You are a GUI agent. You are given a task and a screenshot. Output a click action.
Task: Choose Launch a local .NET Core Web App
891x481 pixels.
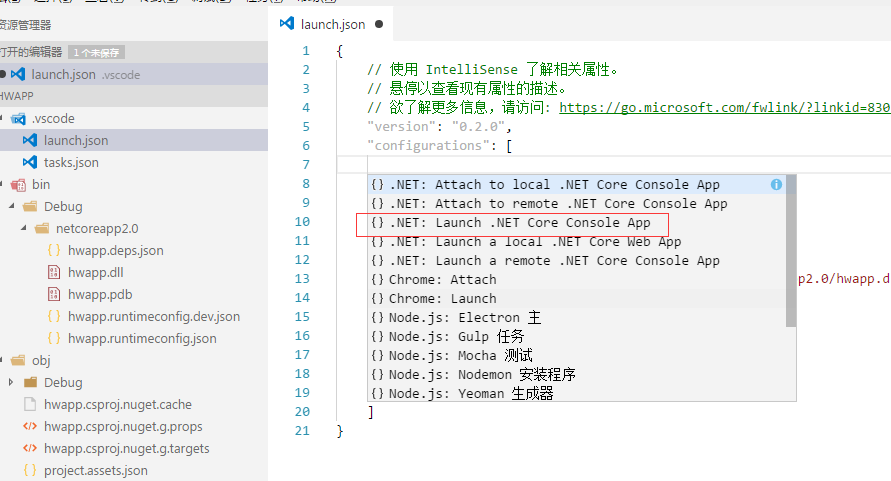[577, 242]
